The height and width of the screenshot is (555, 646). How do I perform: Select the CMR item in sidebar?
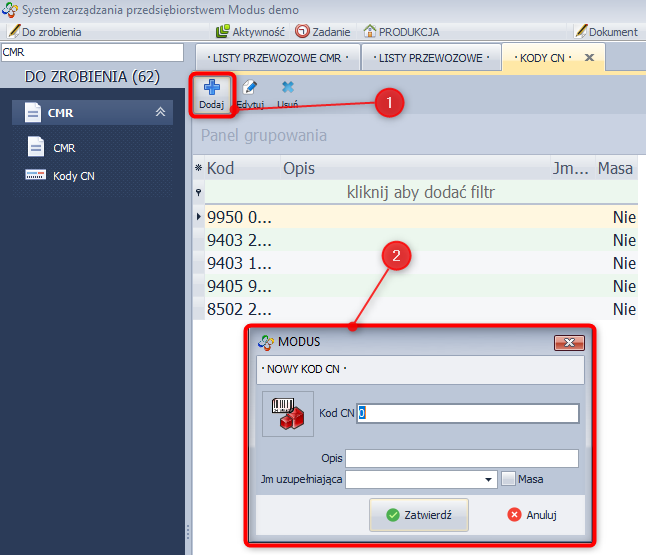coord(51,147)
